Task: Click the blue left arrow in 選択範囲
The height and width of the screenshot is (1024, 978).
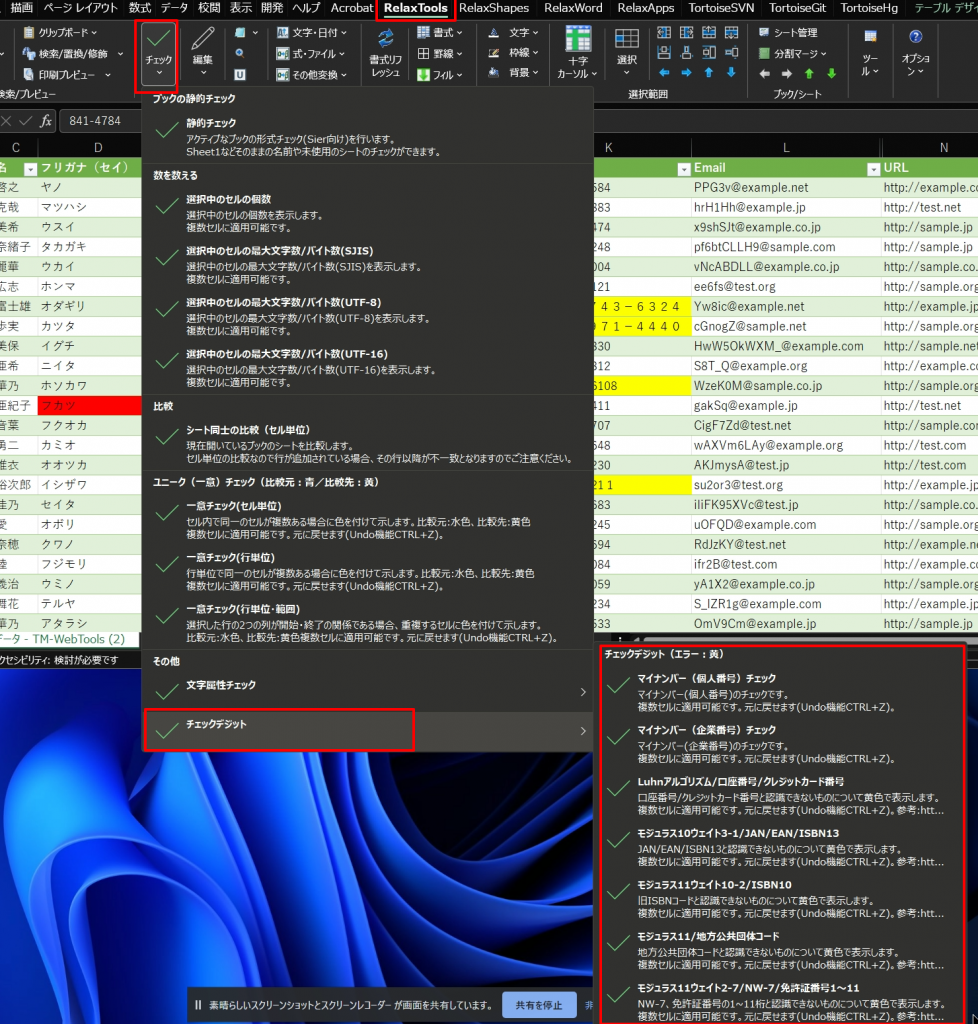Action: (x=665, y=72)
